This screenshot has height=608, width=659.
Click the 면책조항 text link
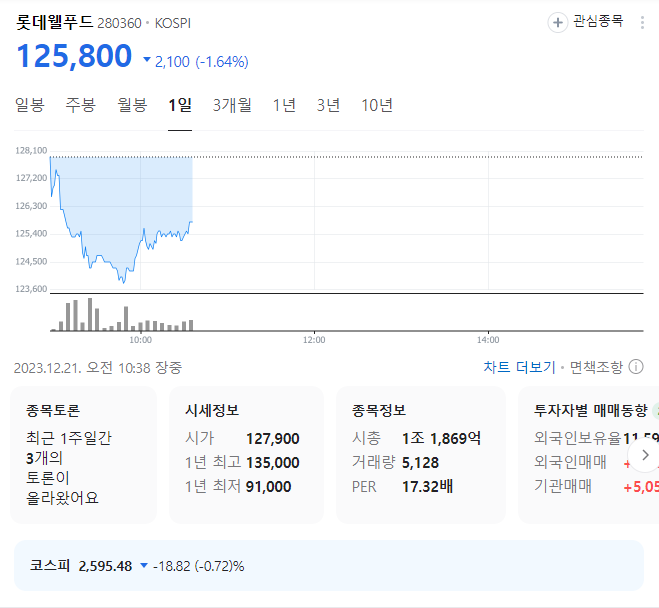pos(596,367)
